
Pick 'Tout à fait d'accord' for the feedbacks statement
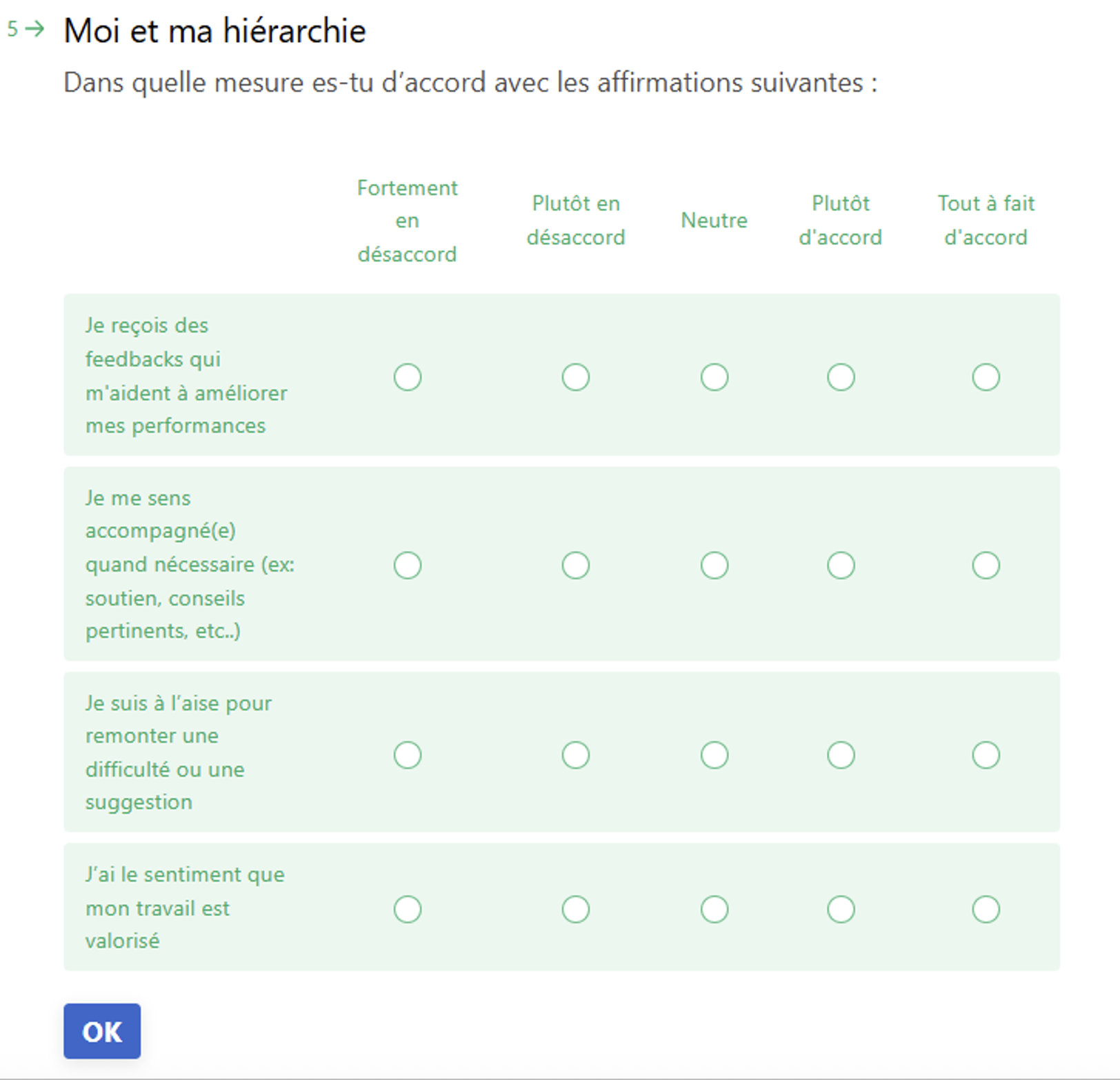click(x=986, y=377)
